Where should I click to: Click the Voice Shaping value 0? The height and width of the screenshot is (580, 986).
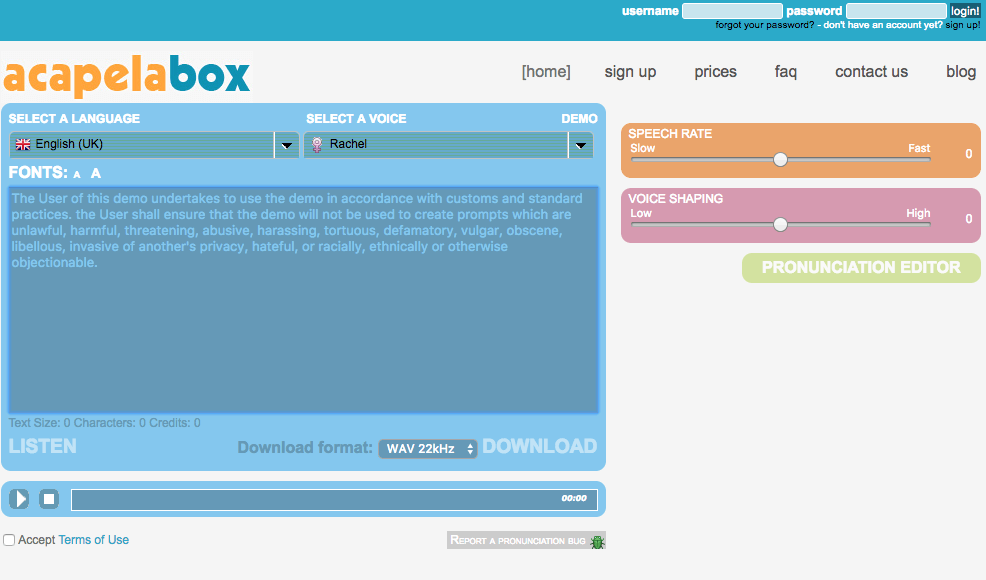tap(968, 218)
